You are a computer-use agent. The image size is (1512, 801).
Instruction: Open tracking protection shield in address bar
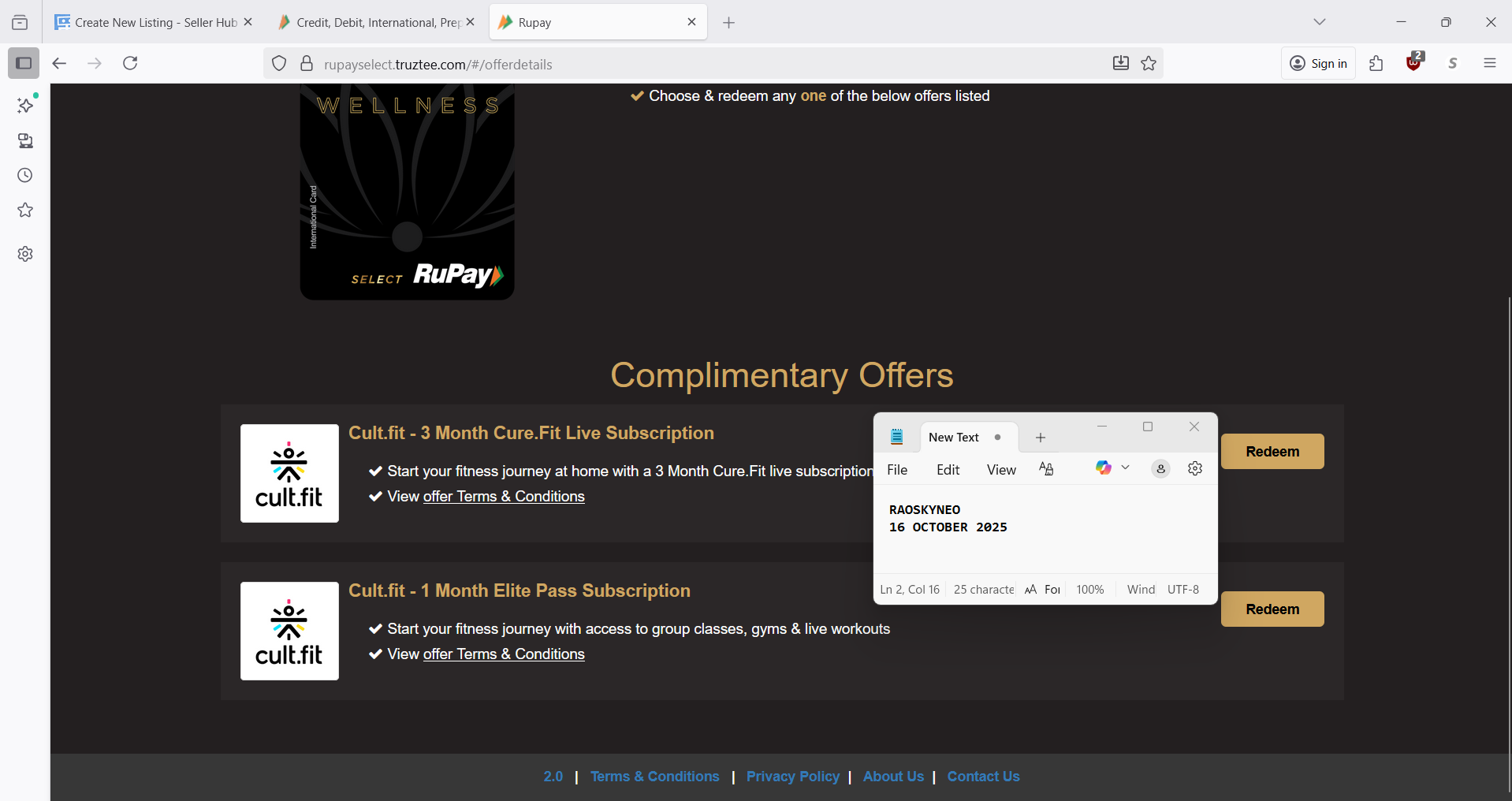click(x=279, y=64)
